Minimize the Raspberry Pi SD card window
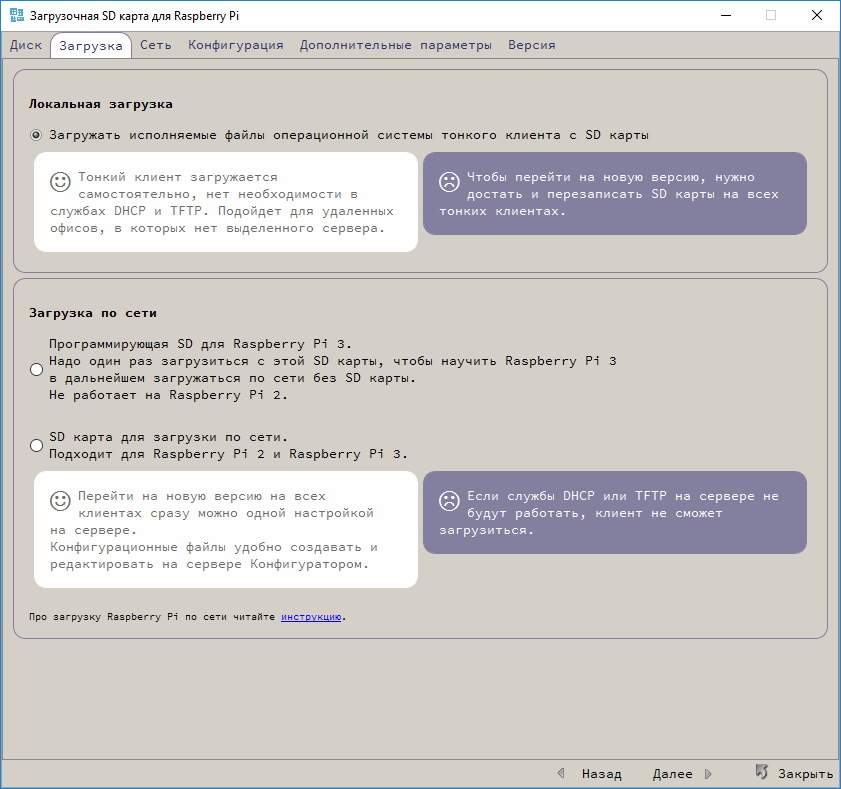 pyautogui.click(x=725, y=16)
